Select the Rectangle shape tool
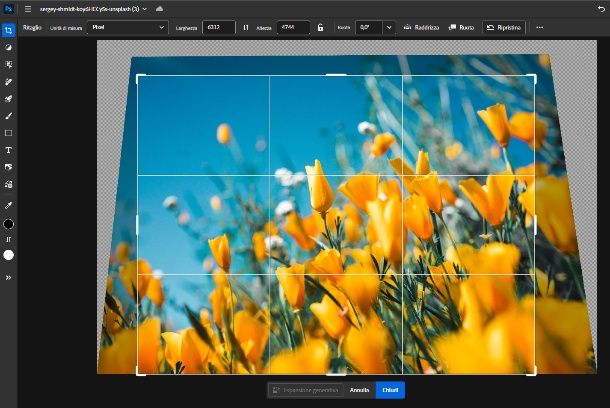 (x=9, y=133)
